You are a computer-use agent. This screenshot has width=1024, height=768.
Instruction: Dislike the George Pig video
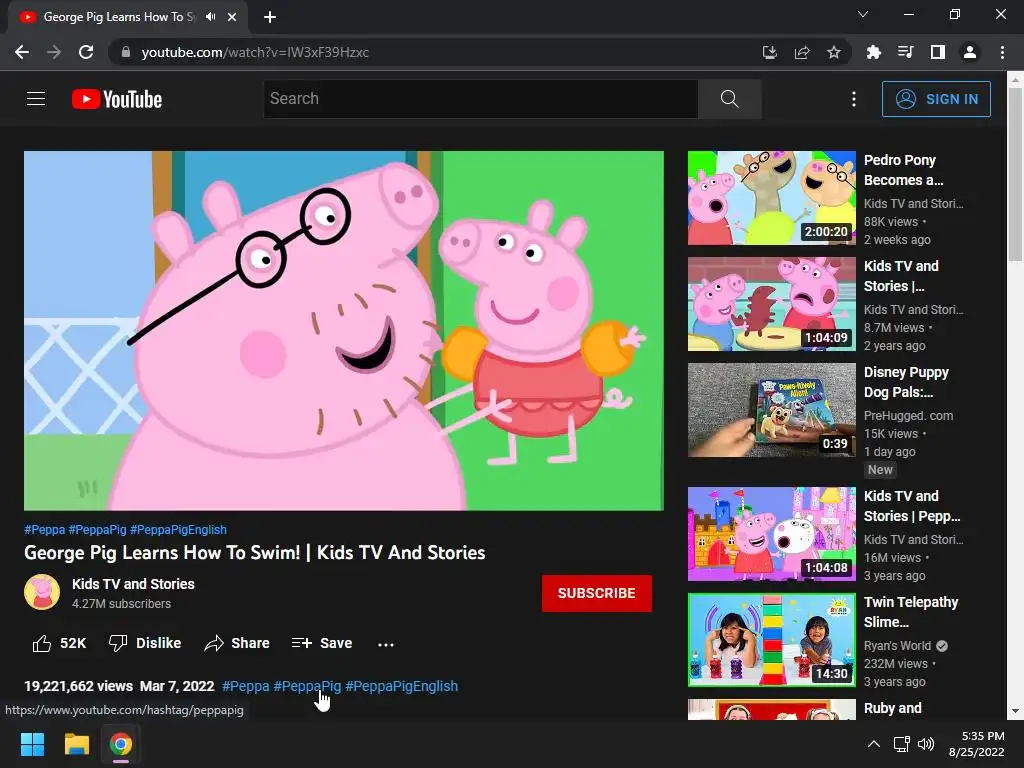coord(145,643)
